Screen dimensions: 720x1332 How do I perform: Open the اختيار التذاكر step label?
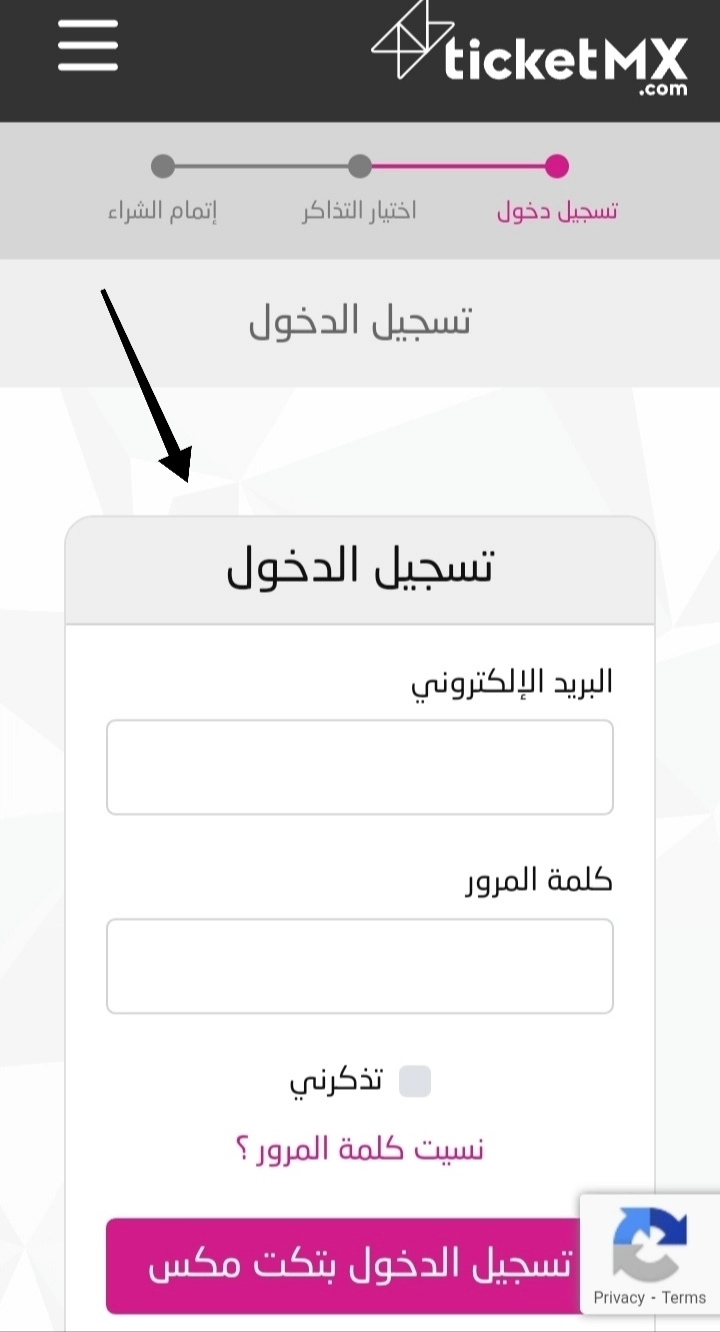click(x=359, y=211)
